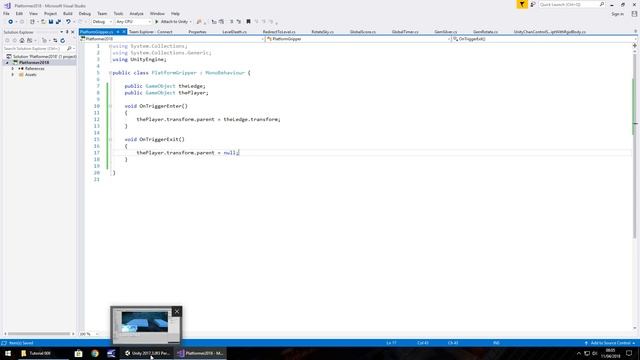The width and height of the screenshot is (640, 360).
Task: Open the Debug menu
Action: tap(85, 13)
